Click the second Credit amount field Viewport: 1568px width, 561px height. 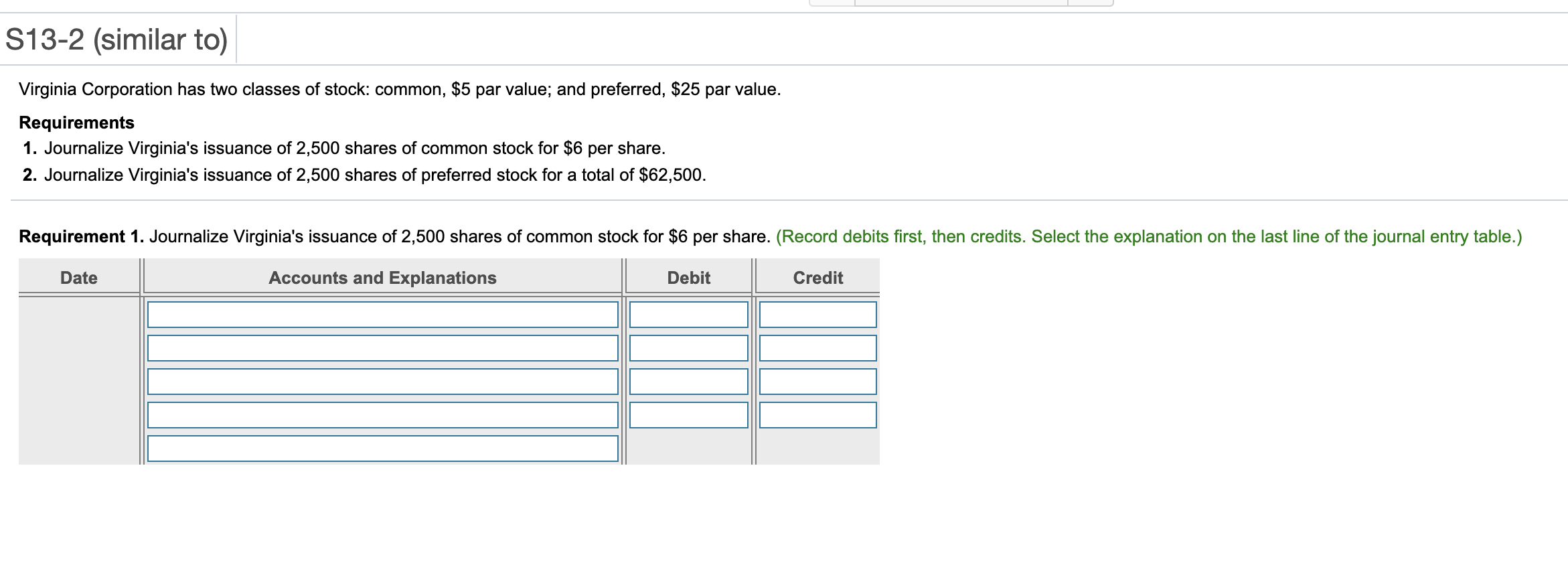point(817,347)
